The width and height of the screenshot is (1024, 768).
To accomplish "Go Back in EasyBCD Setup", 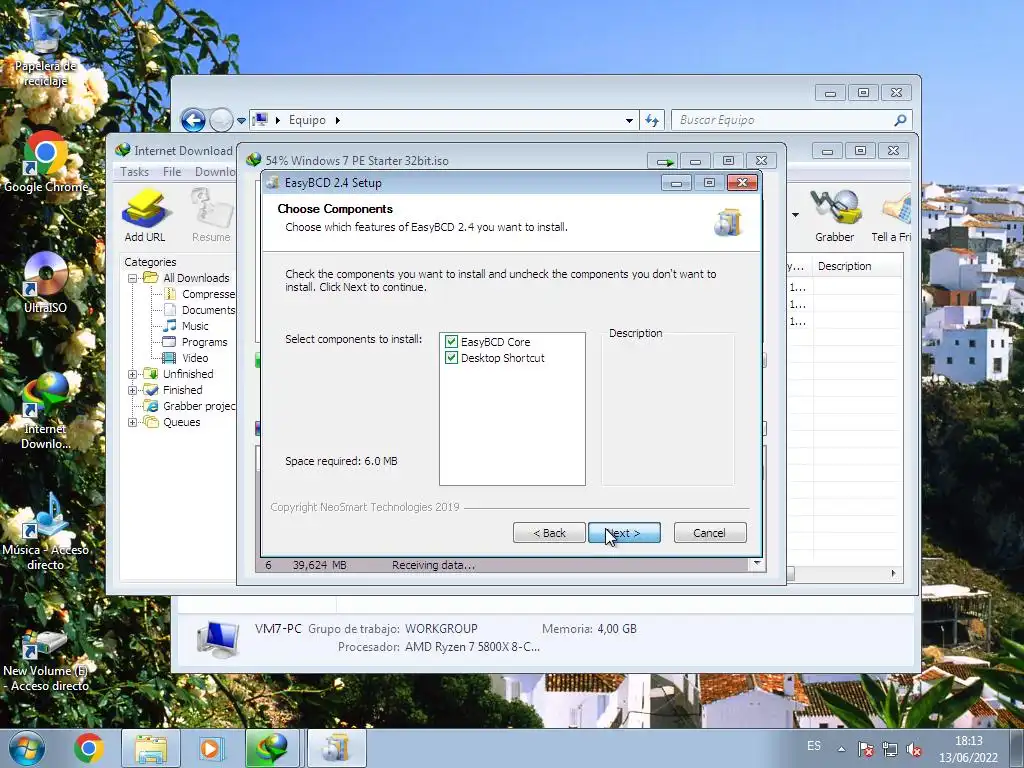I will point(549,533).
